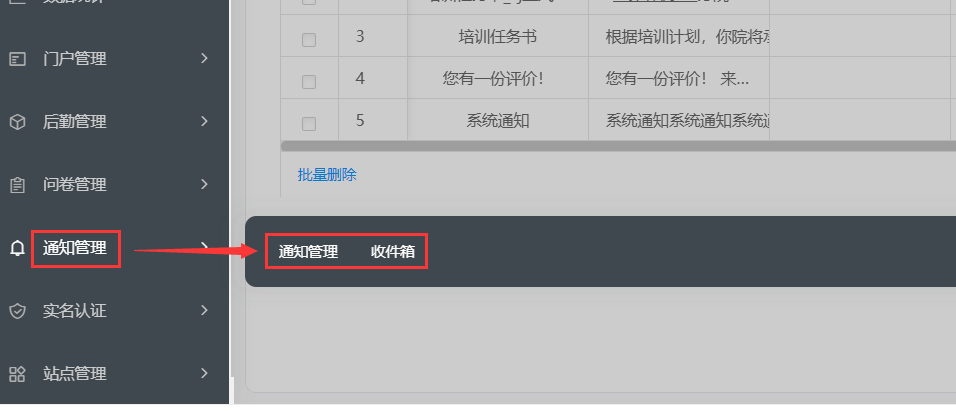The height and width of the screenshot is (411, 956).
Task: Tick the checkbox for row 5 系统通知
Action: coord(309,124)
